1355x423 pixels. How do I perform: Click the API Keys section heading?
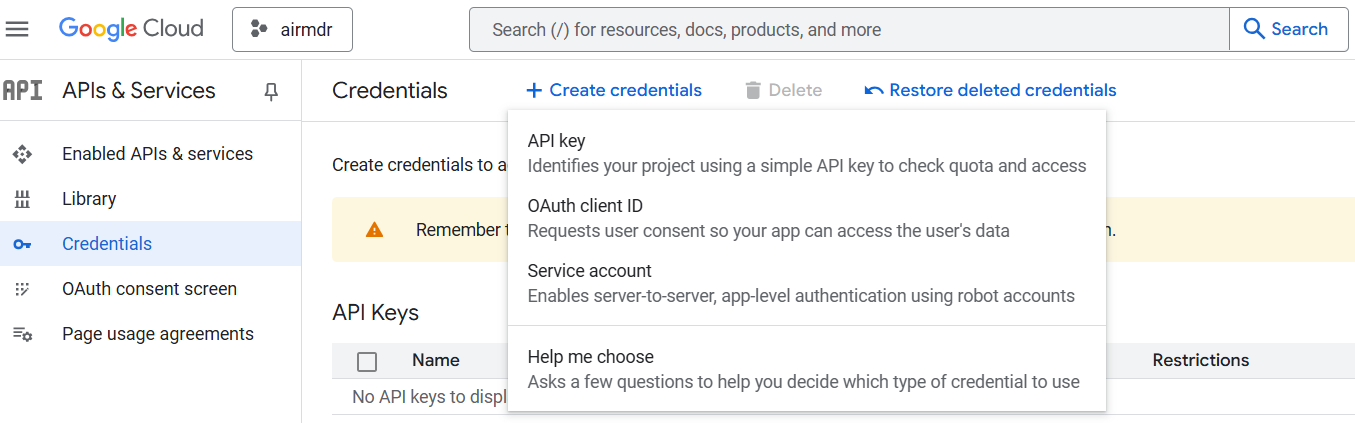tap(375, 313)
